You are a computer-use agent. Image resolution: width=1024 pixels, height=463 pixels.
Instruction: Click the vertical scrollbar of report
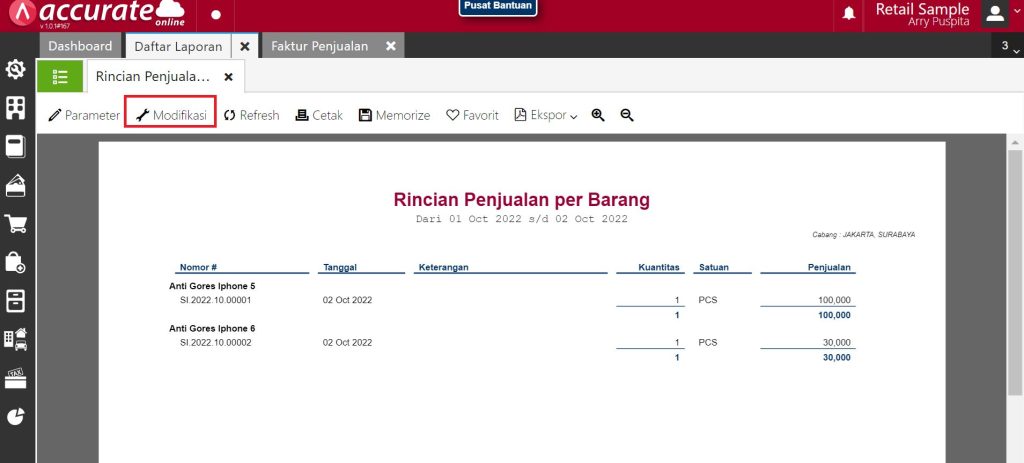(x=1016, y=272)
